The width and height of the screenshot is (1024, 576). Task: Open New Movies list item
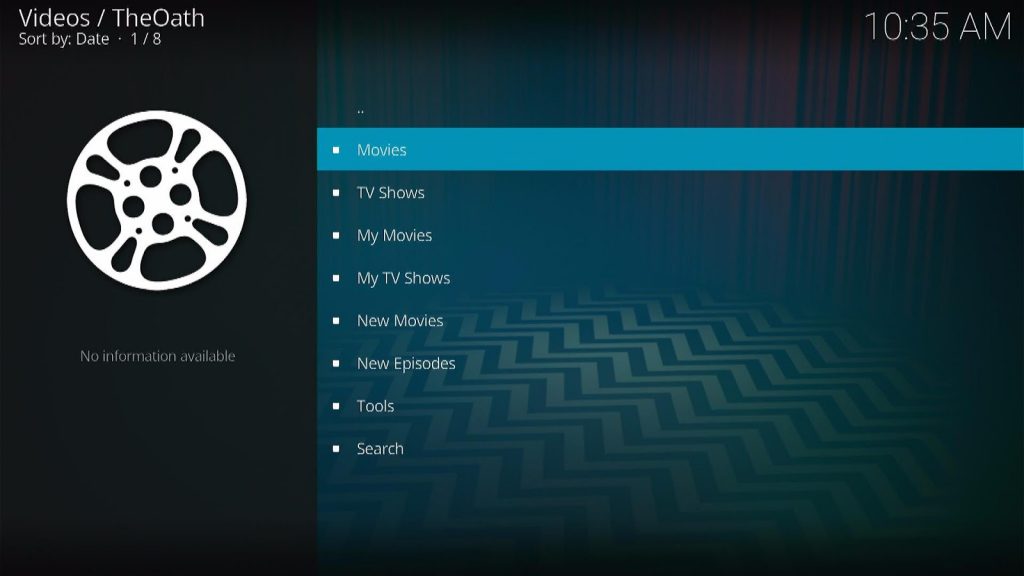click(670, 321)
